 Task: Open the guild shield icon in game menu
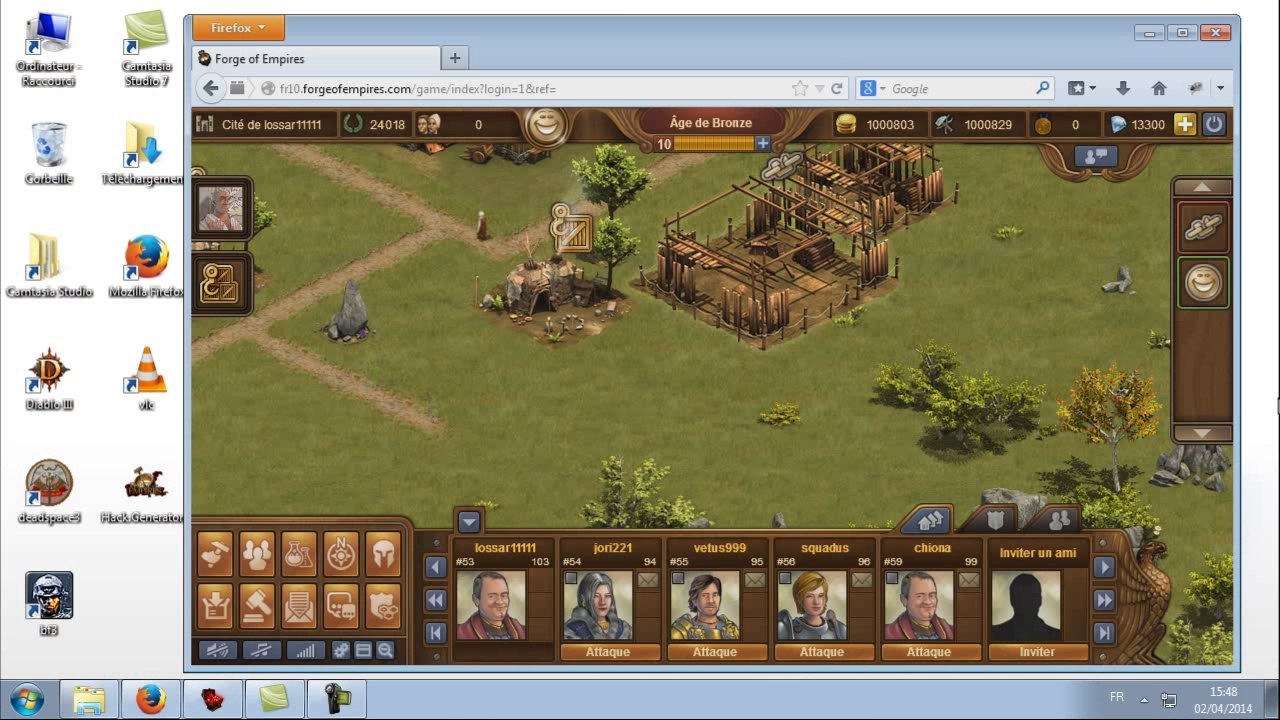[x=383, y=605]
